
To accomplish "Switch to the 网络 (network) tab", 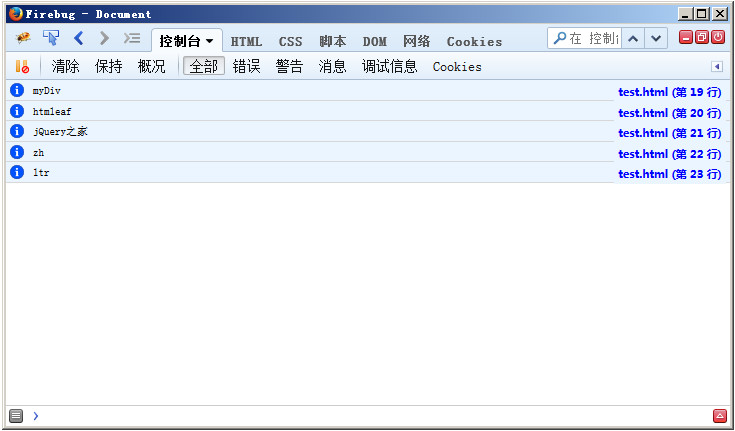I will [417, 41].
